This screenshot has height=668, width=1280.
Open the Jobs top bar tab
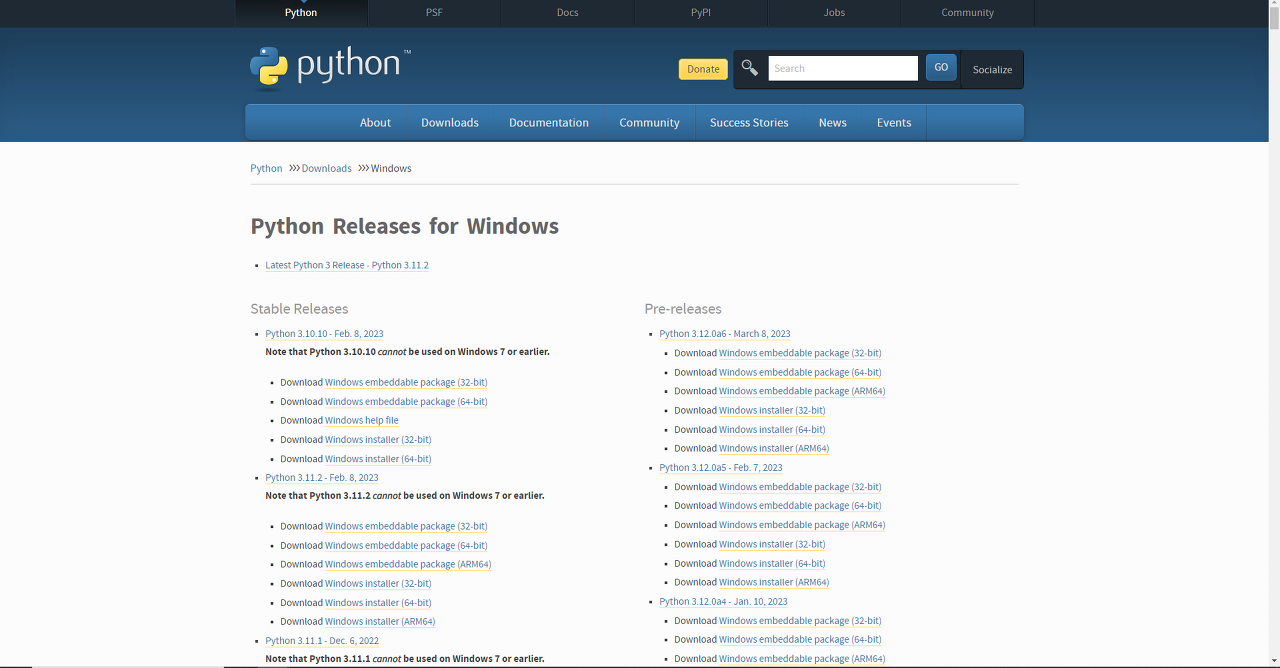coord(834,13)
